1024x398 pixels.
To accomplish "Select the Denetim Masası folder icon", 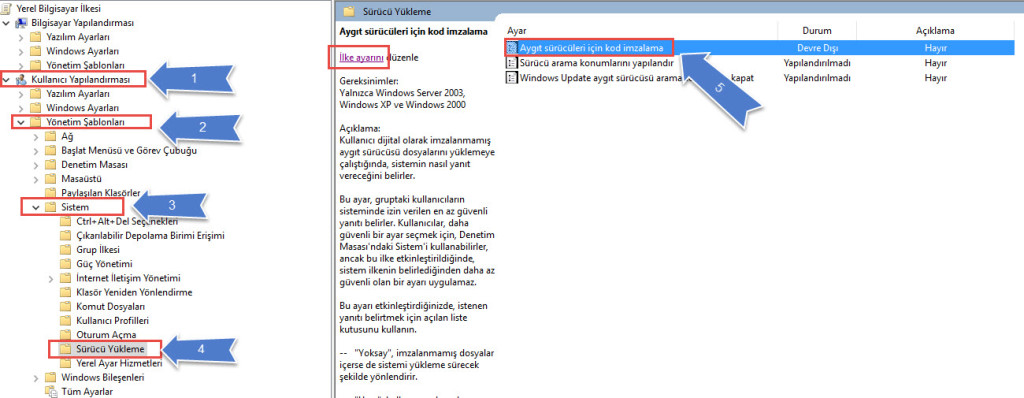I will [x=50, y=164].
